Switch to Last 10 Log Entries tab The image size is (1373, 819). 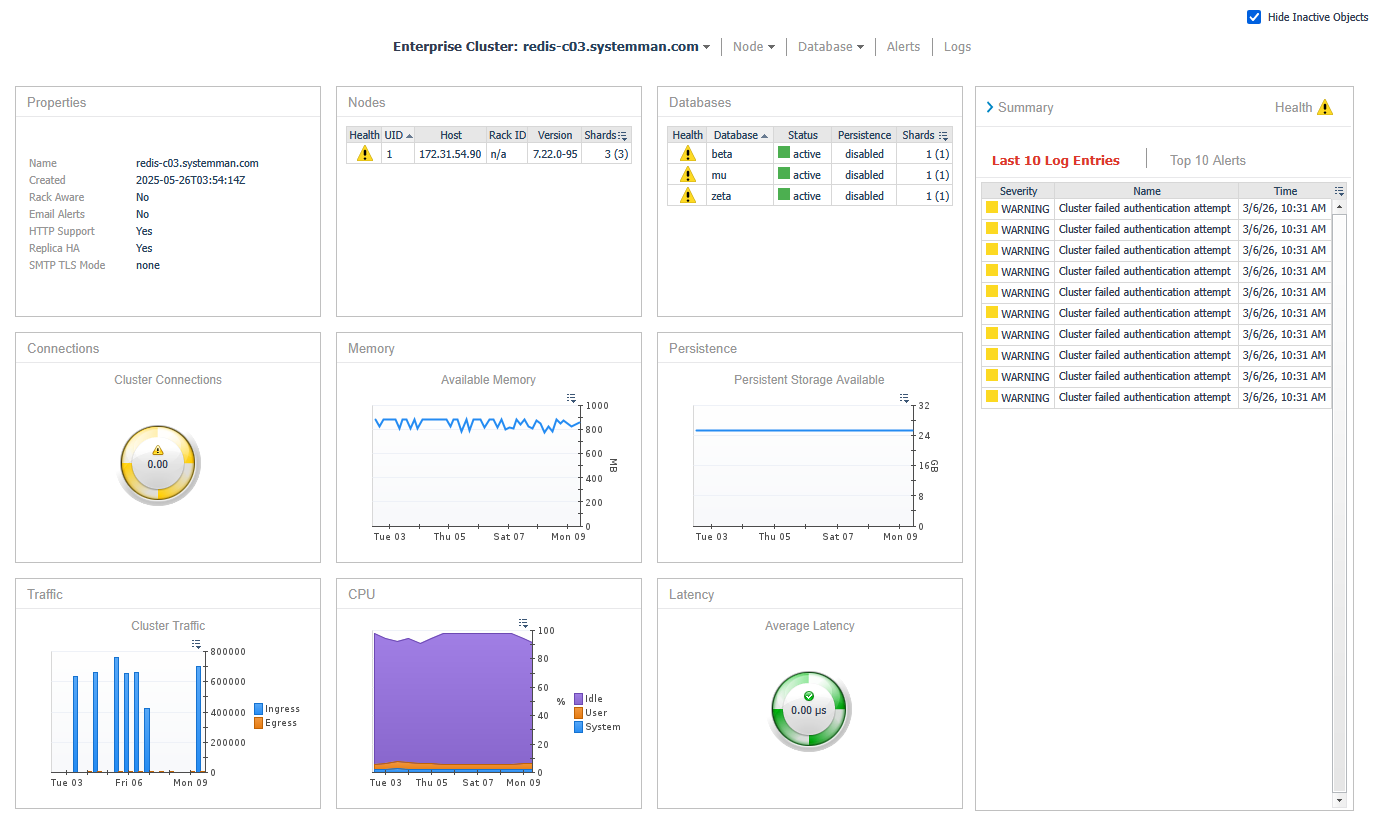tap(1055, 160)
